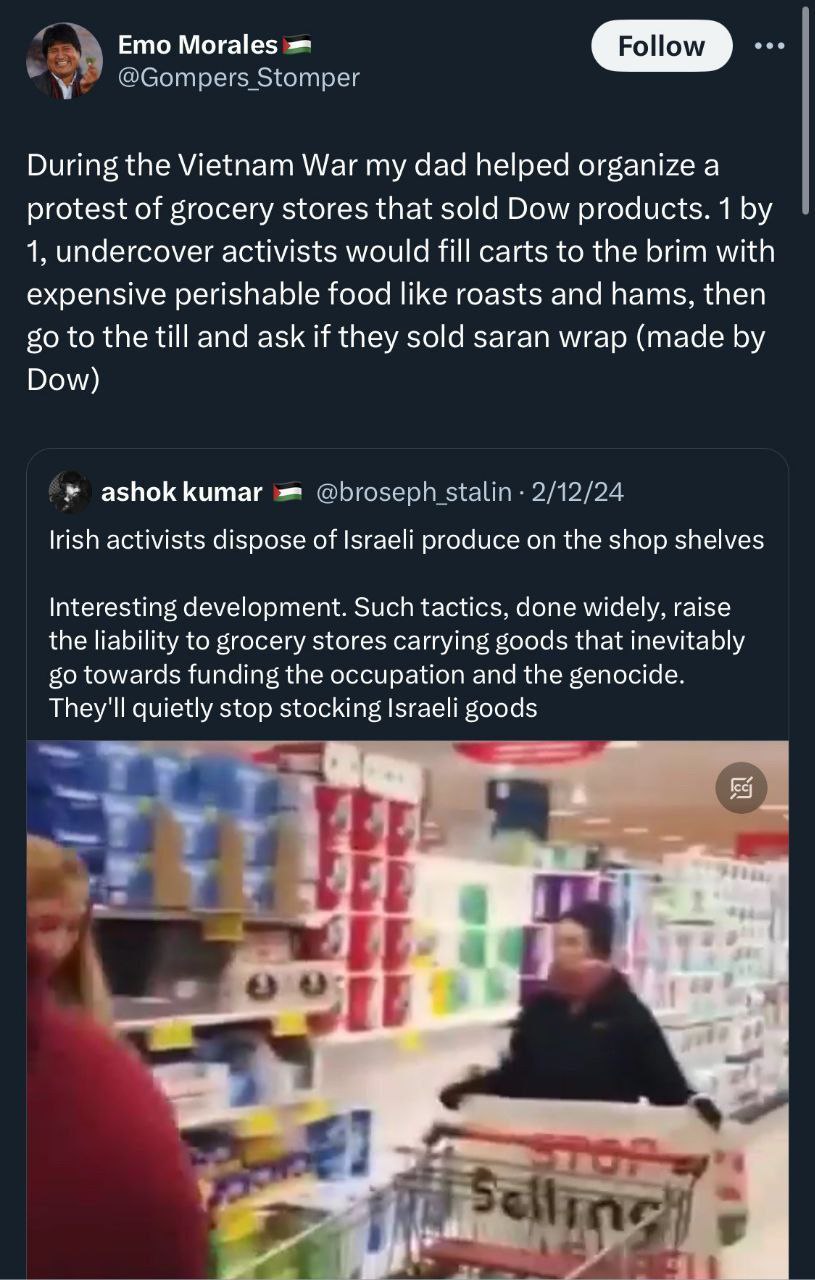Tap the ashok kumar display name

point(181,492)
